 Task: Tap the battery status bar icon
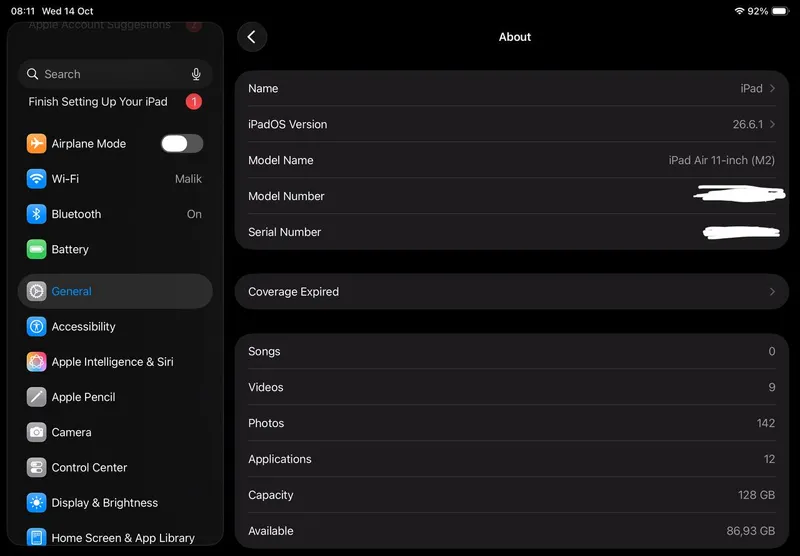coord(780,11)
